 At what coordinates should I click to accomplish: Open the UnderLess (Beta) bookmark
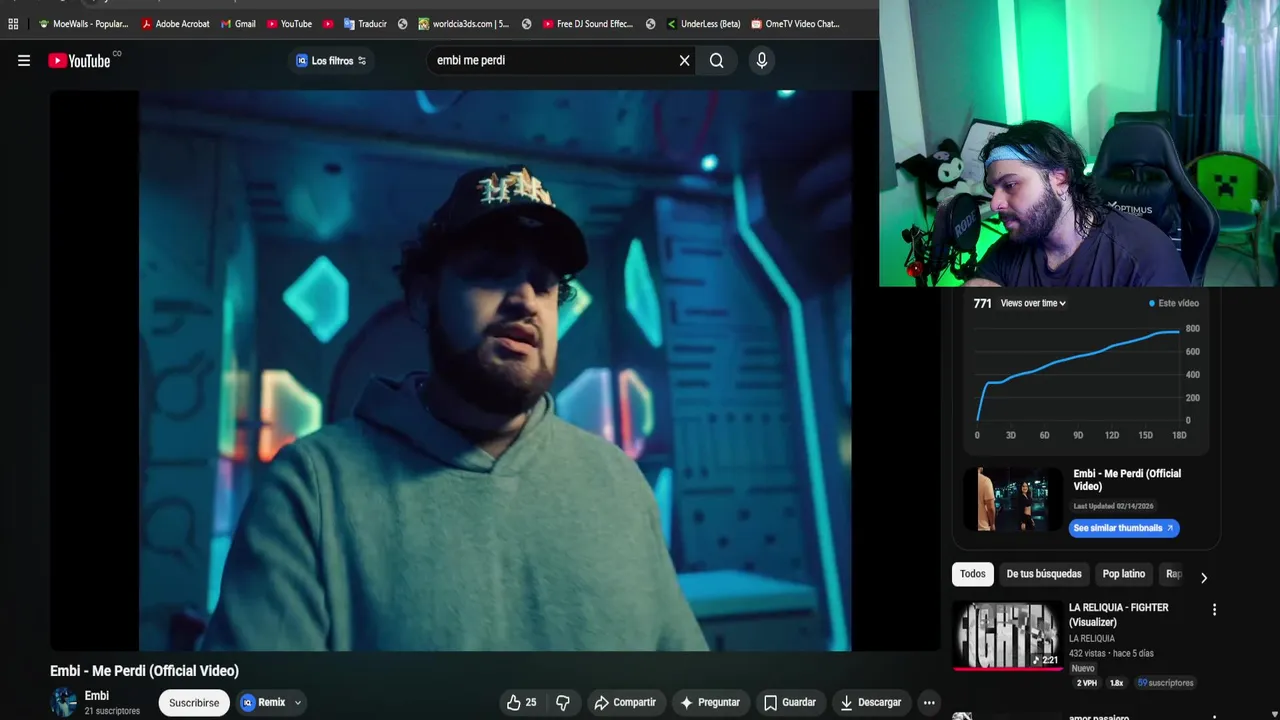coord(703,24)
